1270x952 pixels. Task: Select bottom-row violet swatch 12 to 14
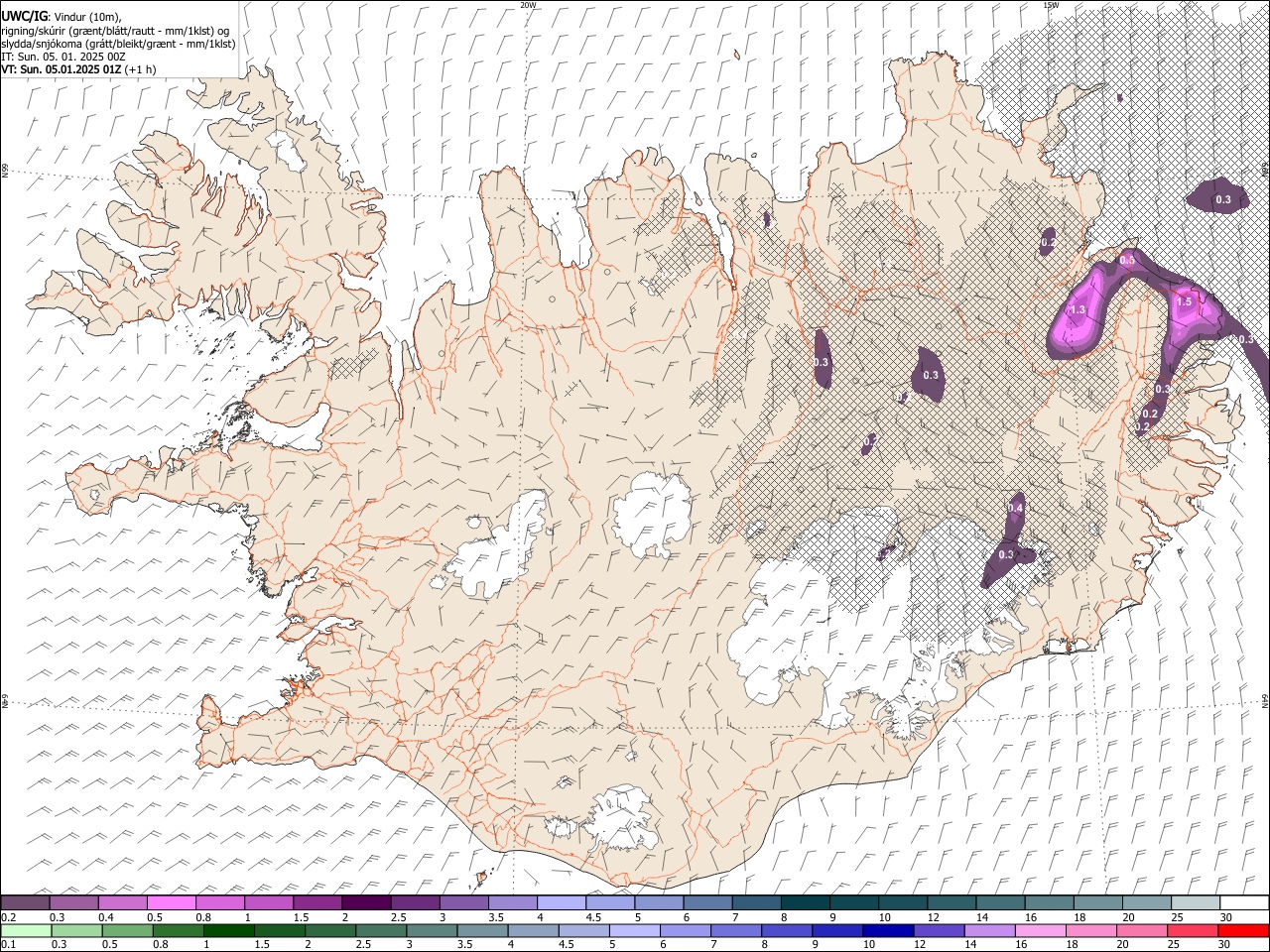click(939, 930)
